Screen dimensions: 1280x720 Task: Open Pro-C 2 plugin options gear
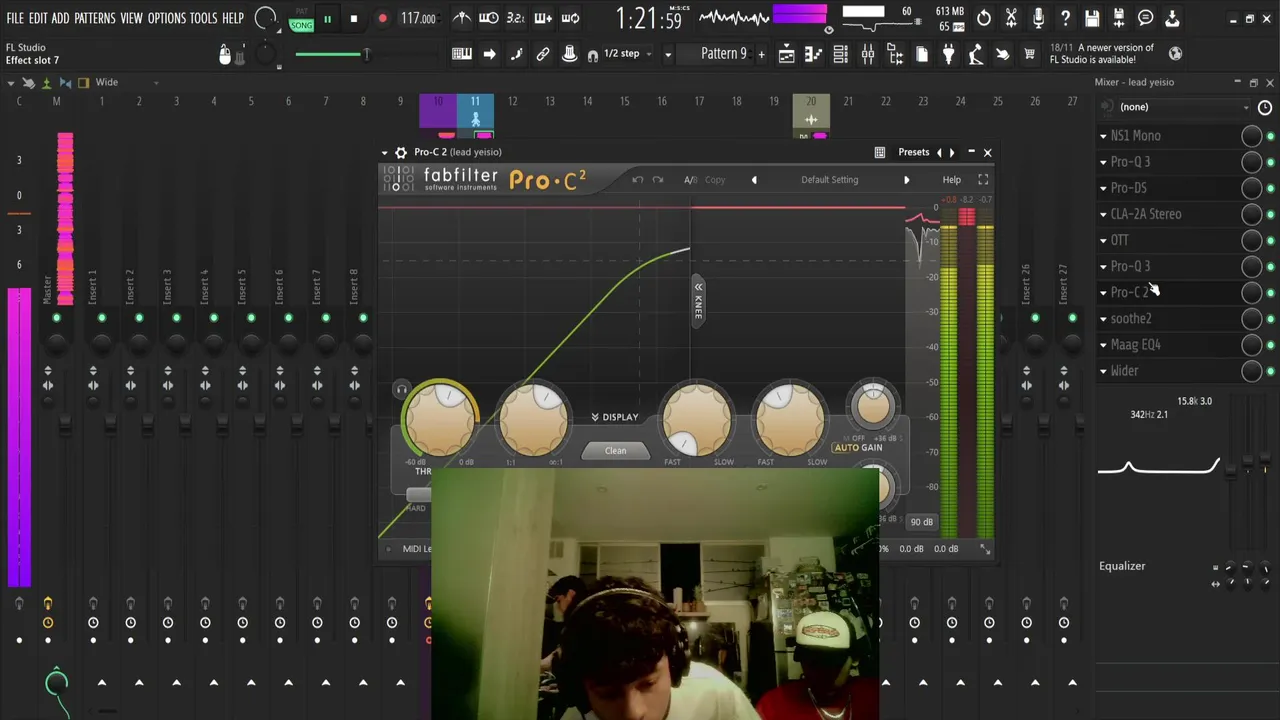click(x=401, y=152)
